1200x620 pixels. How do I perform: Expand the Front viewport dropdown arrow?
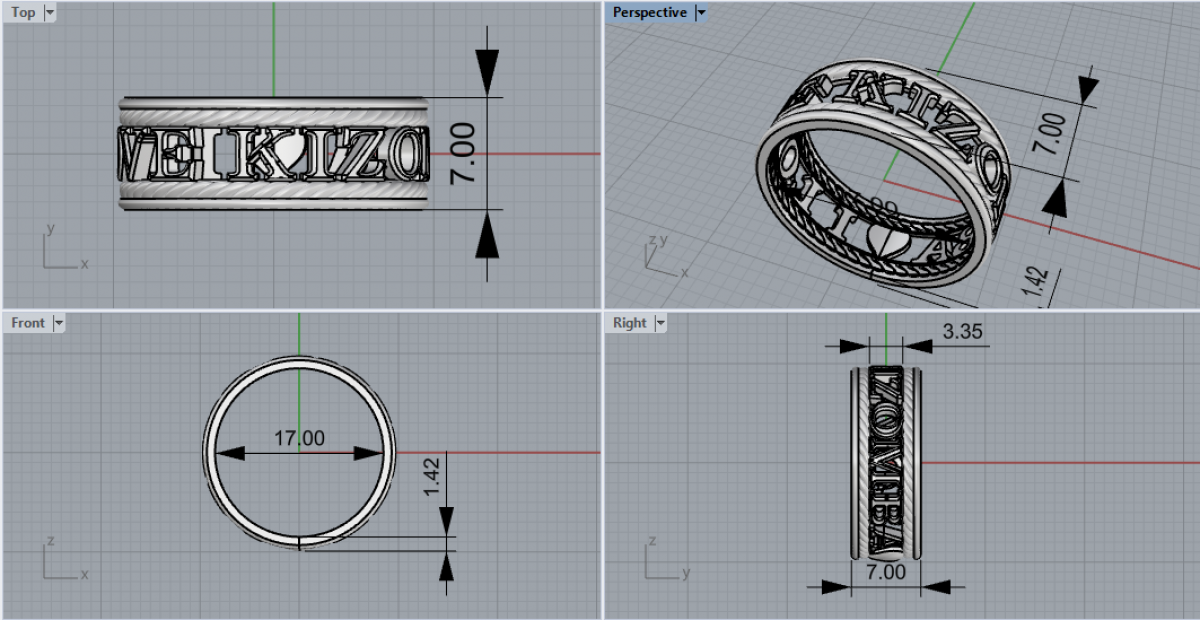click(x=58, y=323)
